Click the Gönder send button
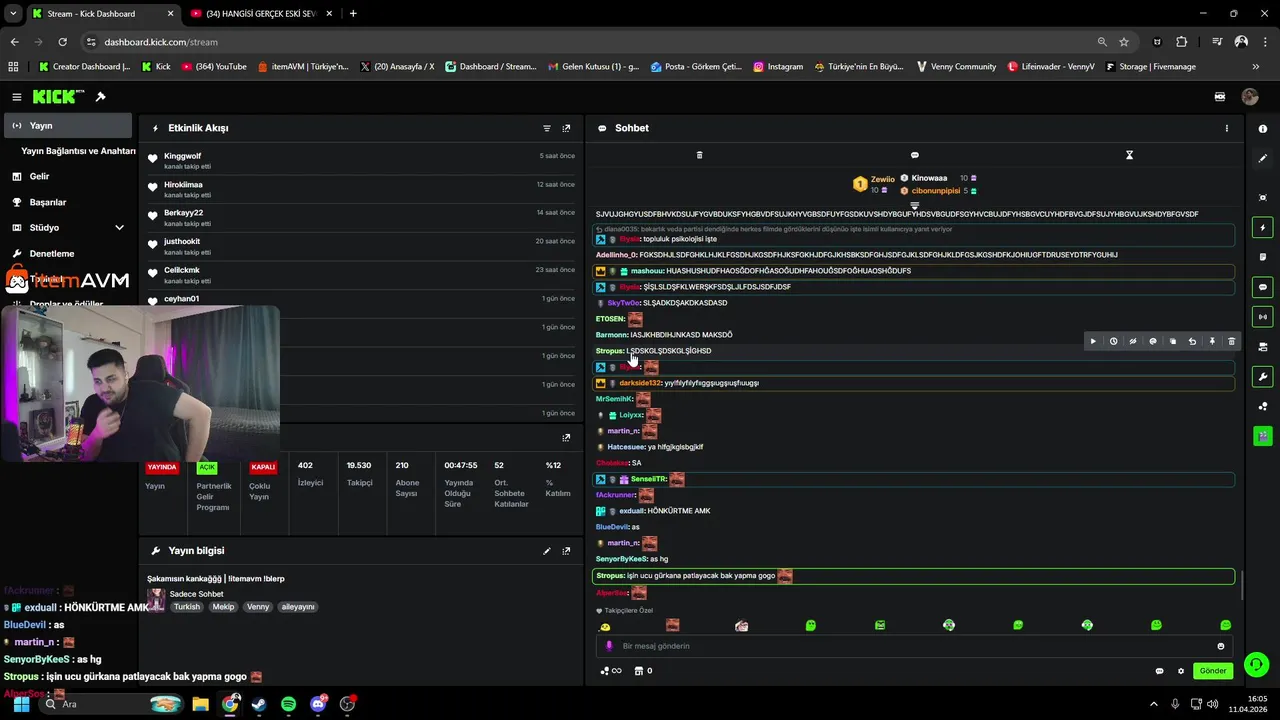 1212,671
